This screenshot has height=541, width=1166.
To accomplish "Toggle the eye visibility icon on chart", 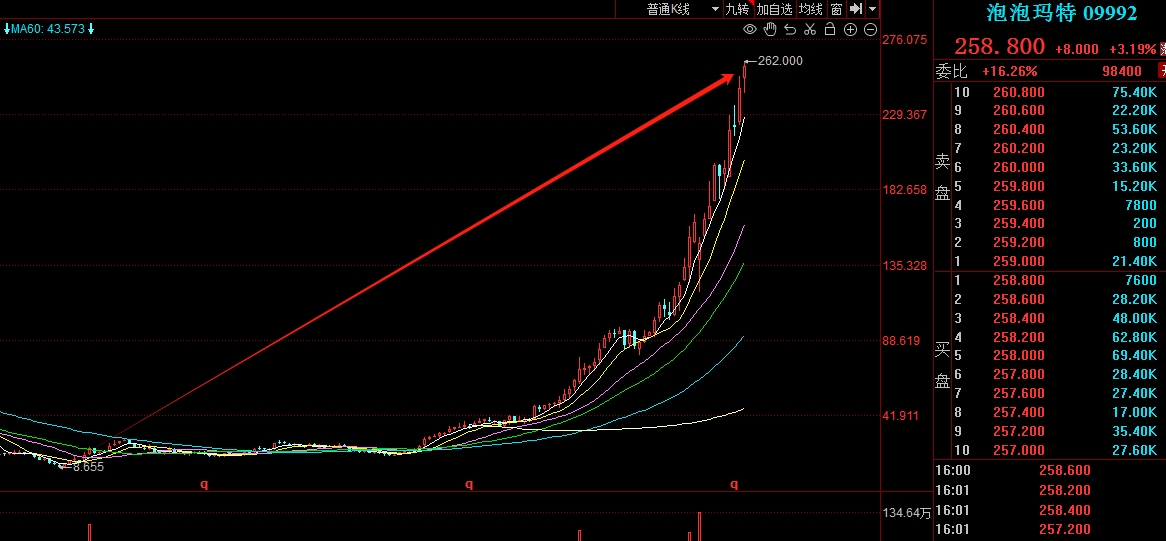I will coord(750,29).
